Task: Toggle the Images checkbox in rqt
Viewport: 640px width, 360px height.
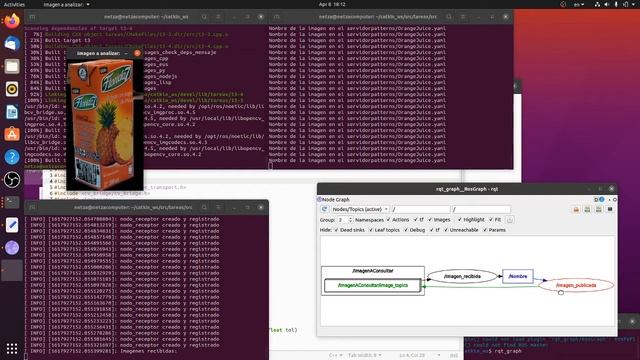Action: [439, 220]
